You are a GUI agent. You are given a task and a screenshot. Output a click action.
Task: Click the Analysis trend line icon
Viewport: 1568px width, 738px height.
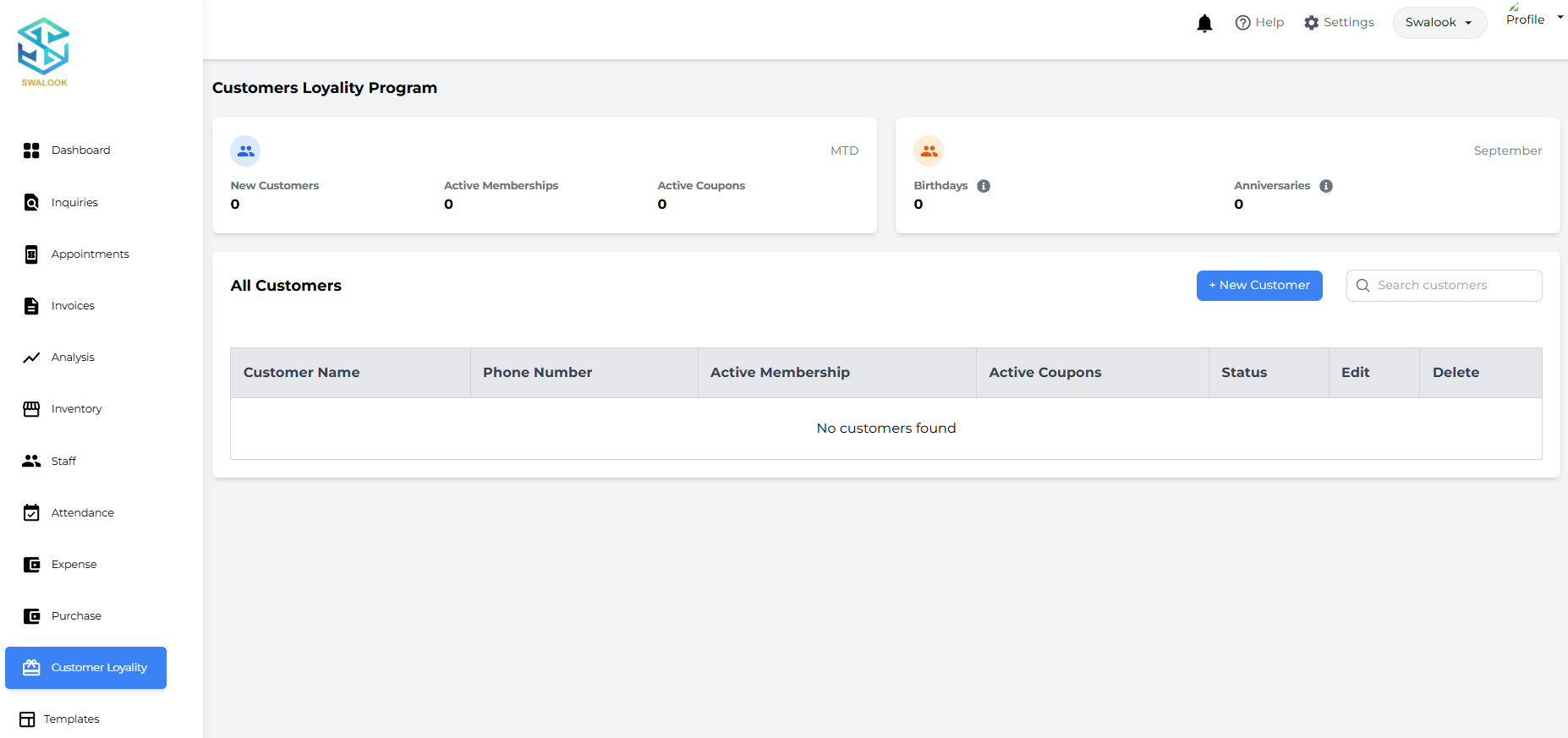31,358
